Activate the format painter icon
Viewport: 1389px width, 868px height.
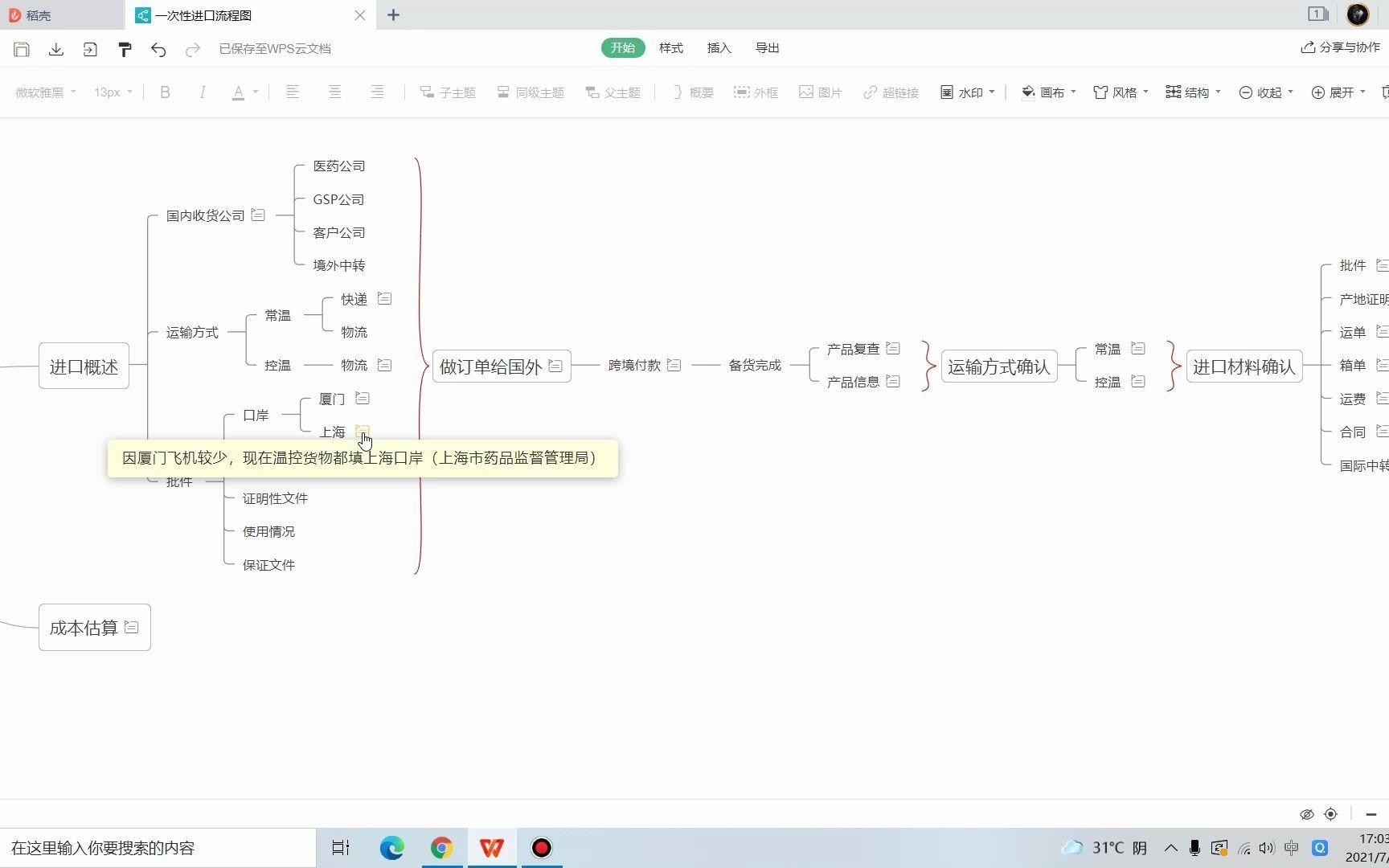pos(125,49)
